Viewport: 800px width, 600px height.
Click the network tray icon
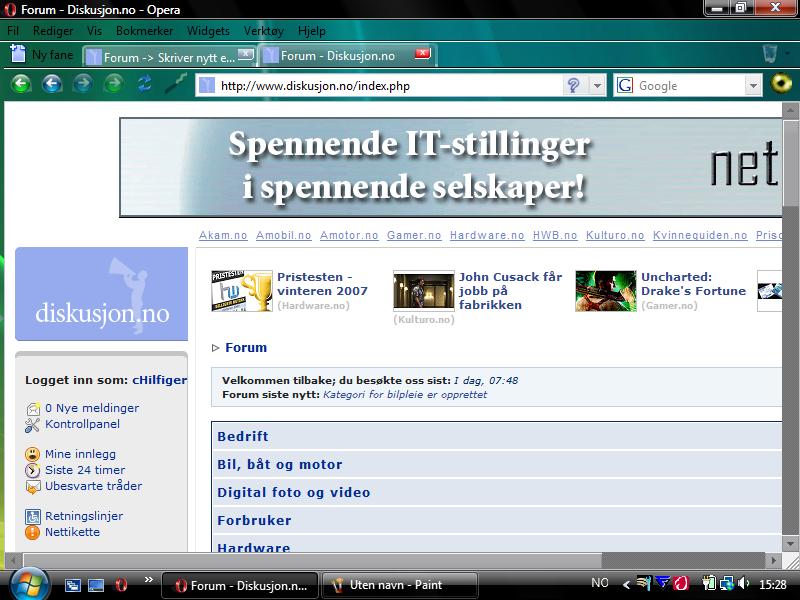[x=727, y=583]
